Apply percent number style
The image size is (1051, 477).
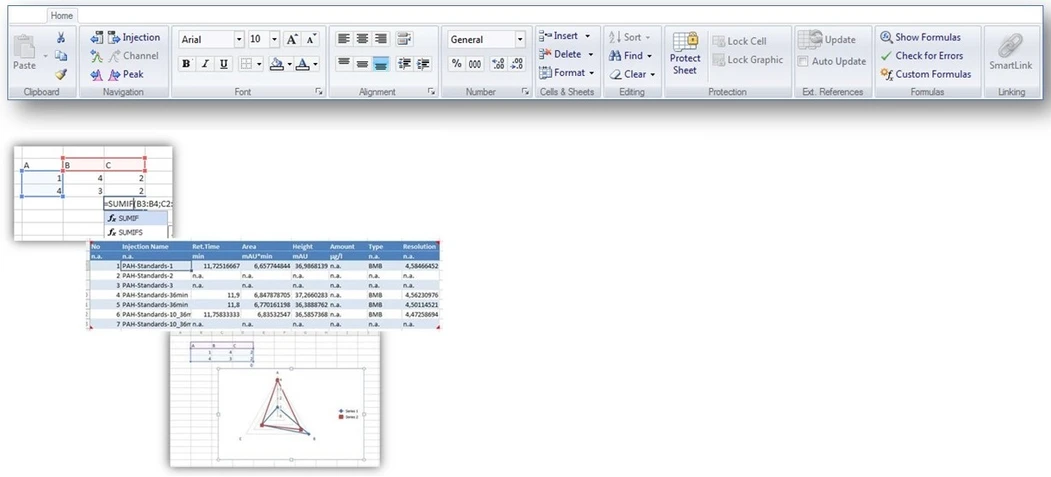point(456,64)
